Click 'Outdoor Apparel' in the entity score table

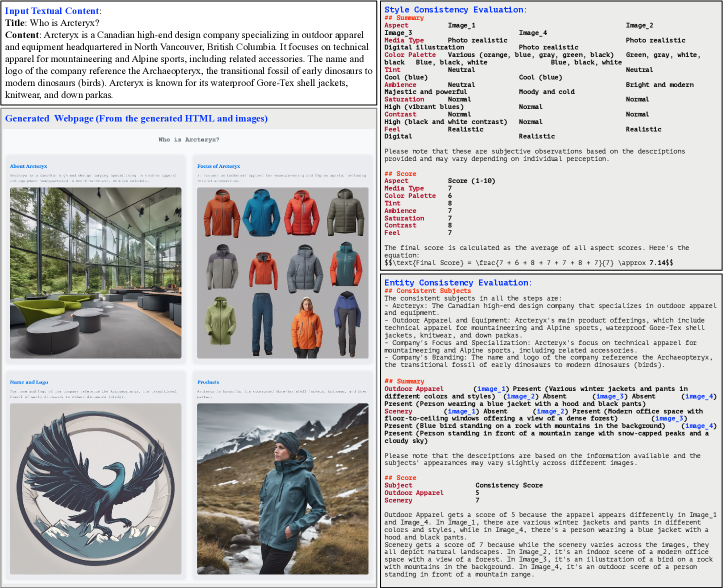click(x=414, y=493)
